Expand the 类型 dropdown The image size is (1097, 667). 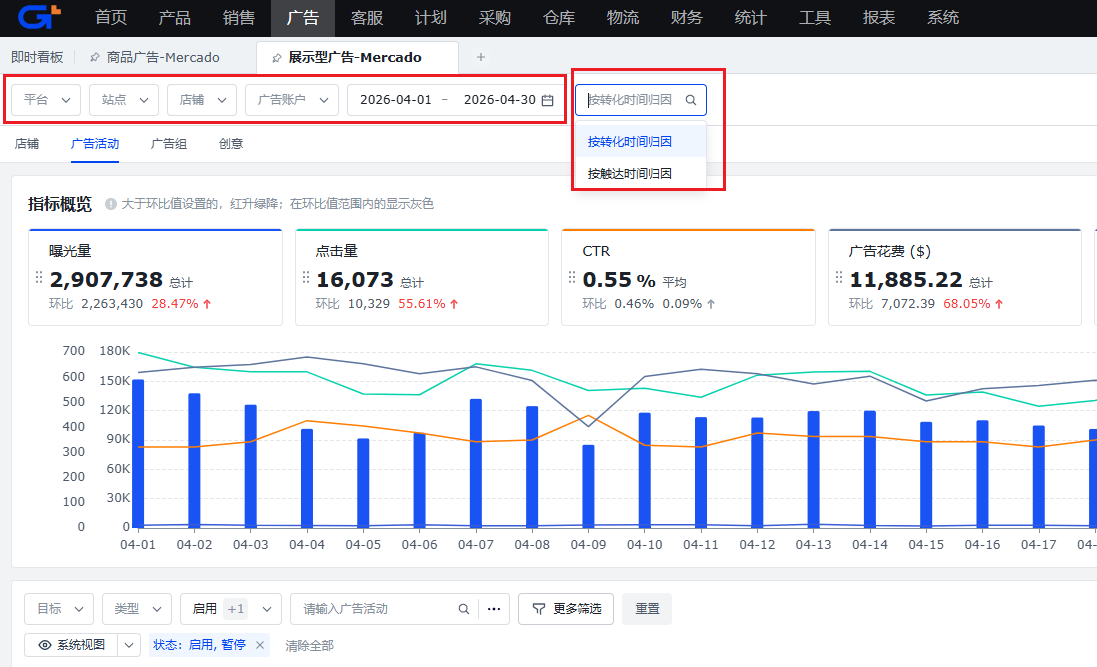pos(136,609)
